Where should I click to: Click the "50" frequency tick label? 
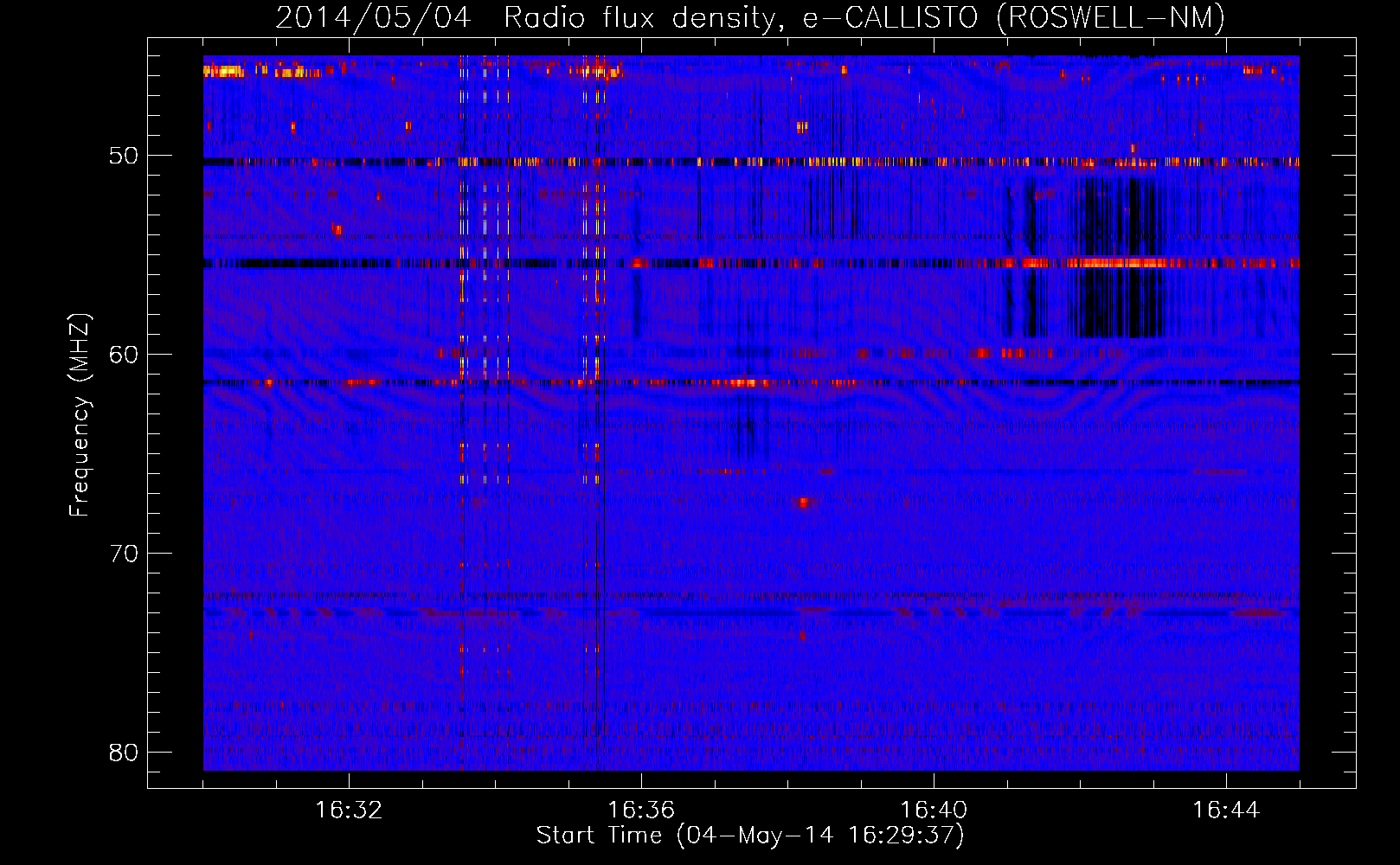pos(124,156)
